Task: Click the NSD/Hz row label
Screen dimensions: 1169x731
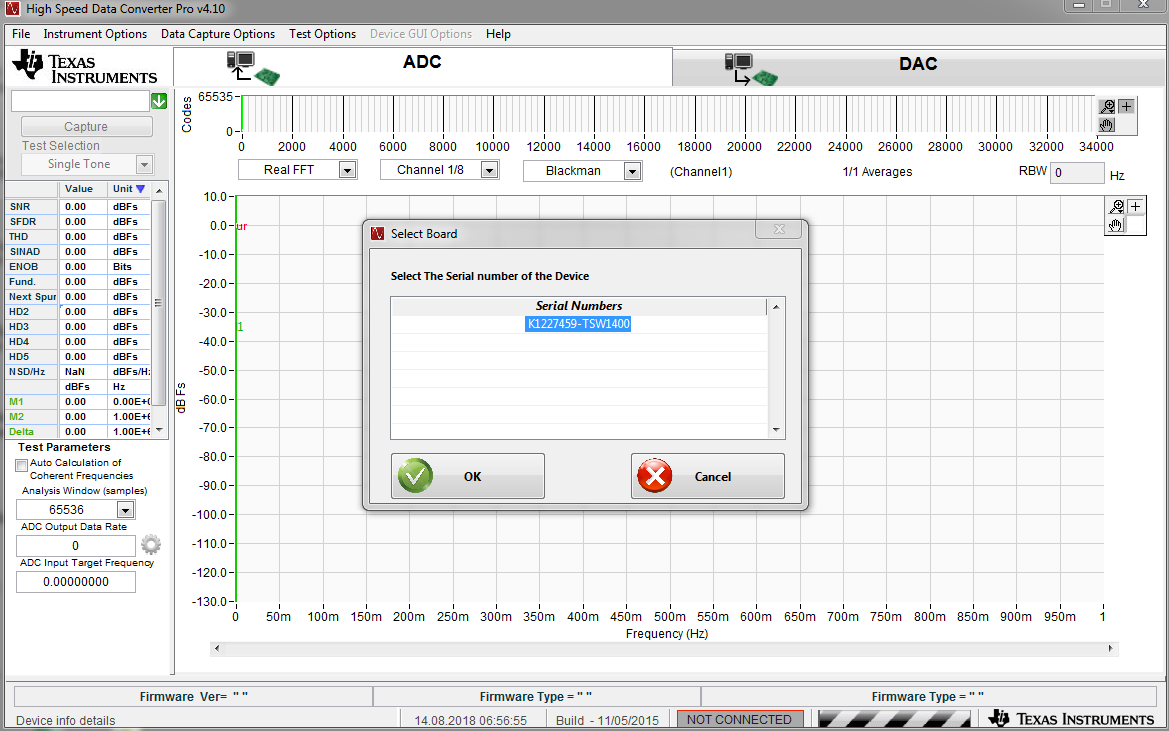Action: click(27, 372)
